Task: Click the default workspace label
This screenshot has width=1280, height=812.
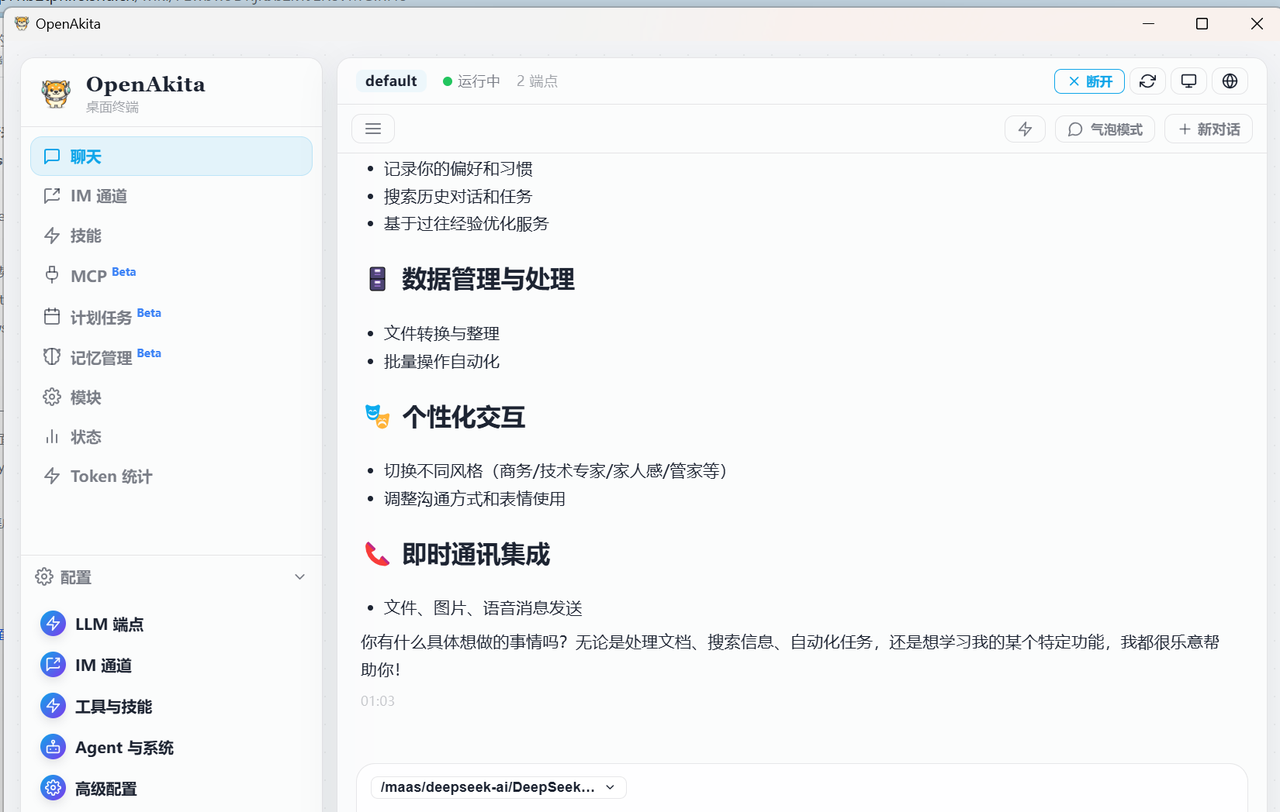Action: 391,81
